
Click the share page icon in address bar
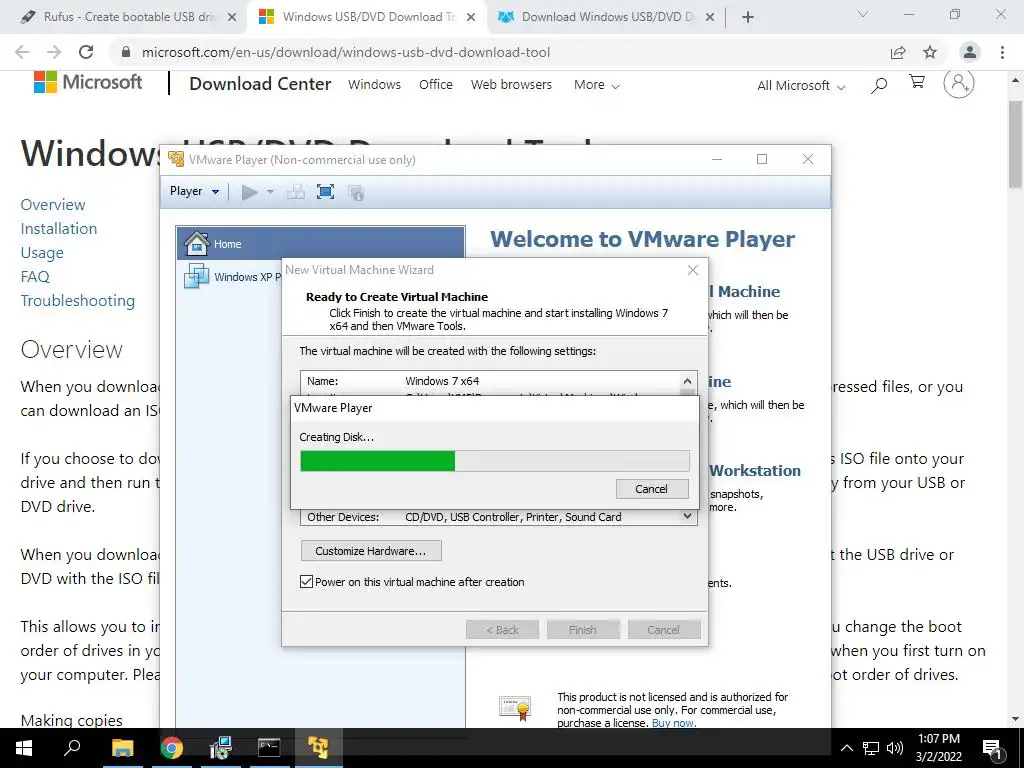[898, 52]
